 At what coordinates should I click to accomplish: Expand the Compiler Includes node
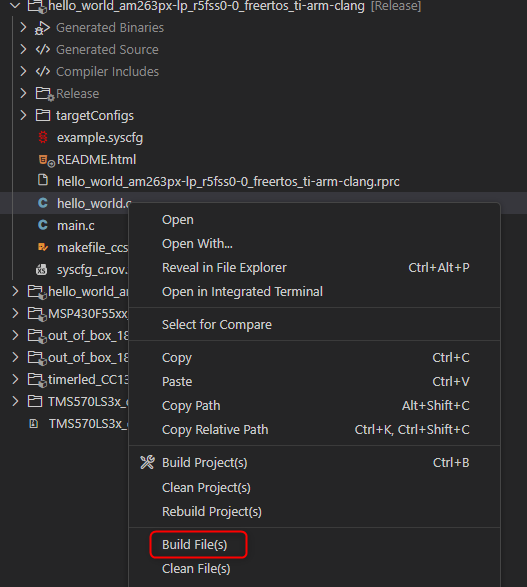click(23, 71)
